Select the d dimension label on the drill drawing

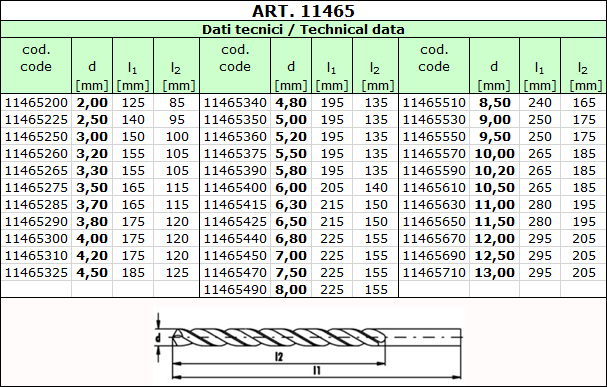tap(158, 338)
